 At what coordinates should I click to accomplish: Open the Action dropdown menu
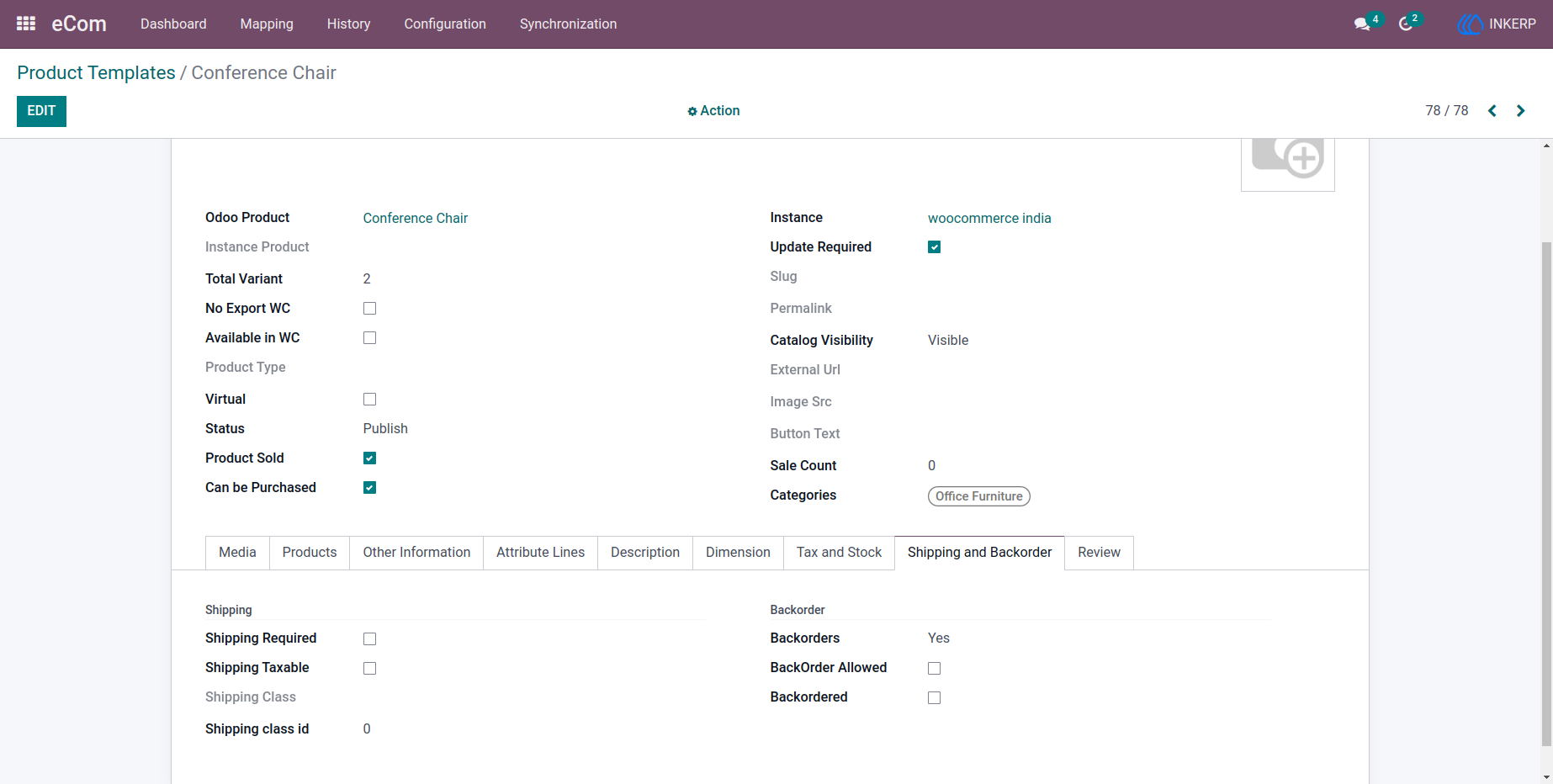713,111
